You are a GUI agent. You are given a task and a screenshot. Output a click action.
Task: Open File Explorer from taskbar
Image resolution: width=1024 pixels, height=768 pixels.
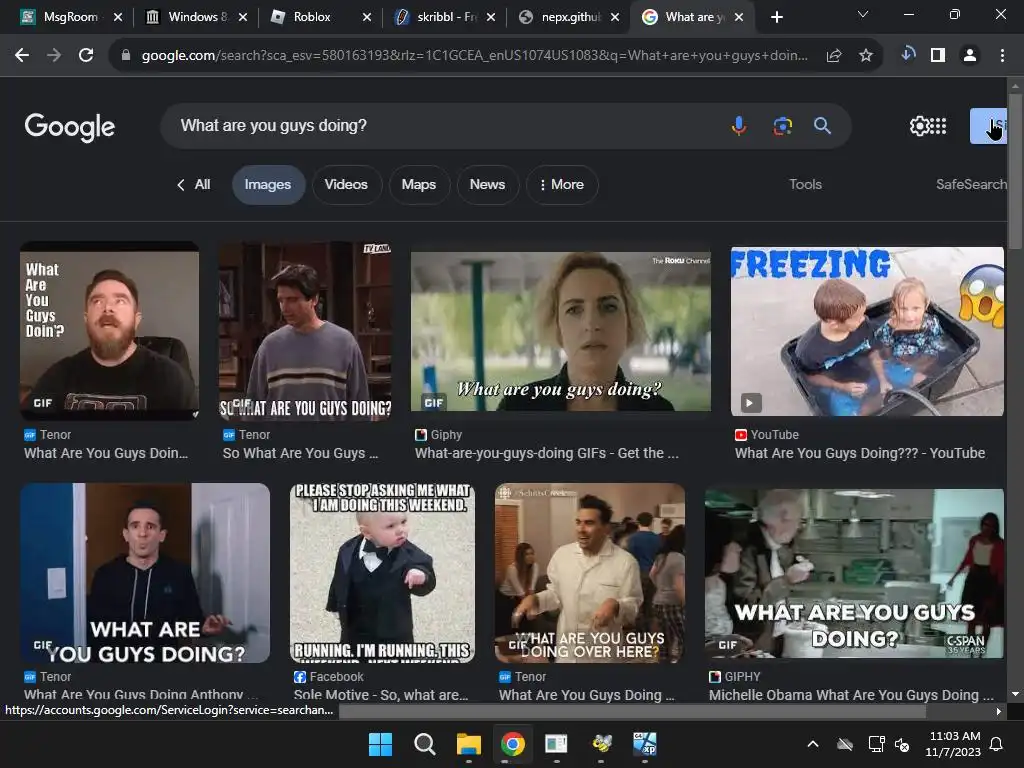pyautogui.click(x=469, y=744)
